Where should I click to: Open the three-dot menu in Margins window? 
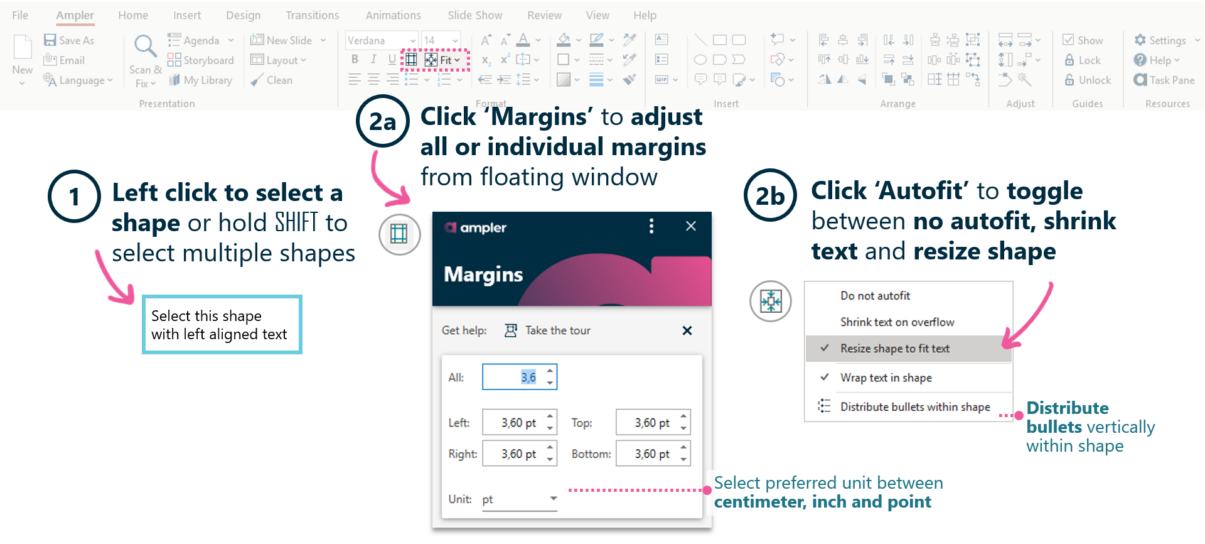click(x=652, y=227)
